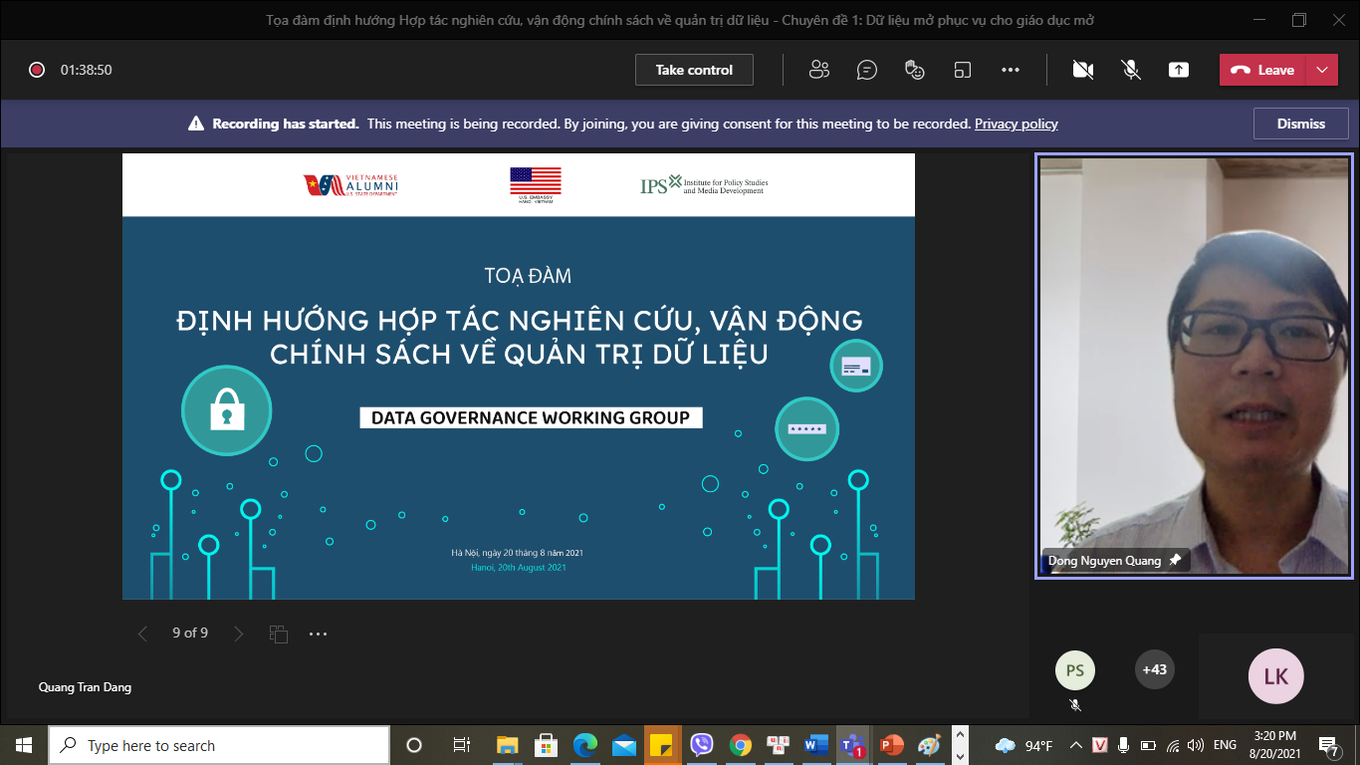The width and height of the screenshot is (1360, 765).
Task: Turn on the camera
Action: coord(1082,70)
